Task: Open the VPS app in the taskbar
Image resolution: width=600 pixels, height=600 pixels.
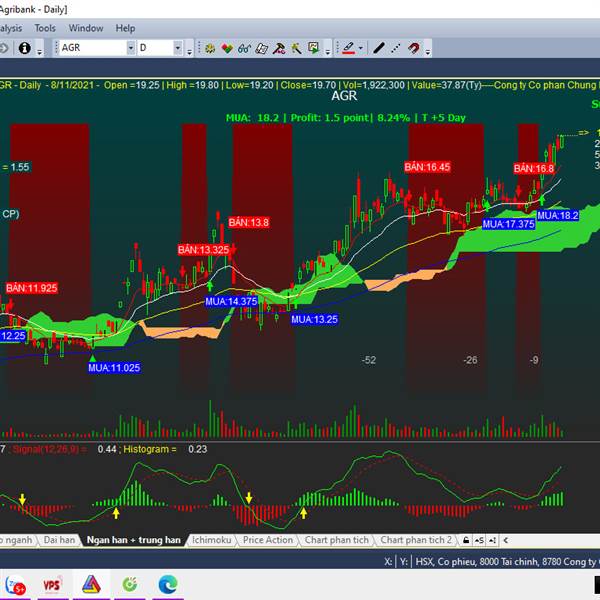Action: coord(52,585)
